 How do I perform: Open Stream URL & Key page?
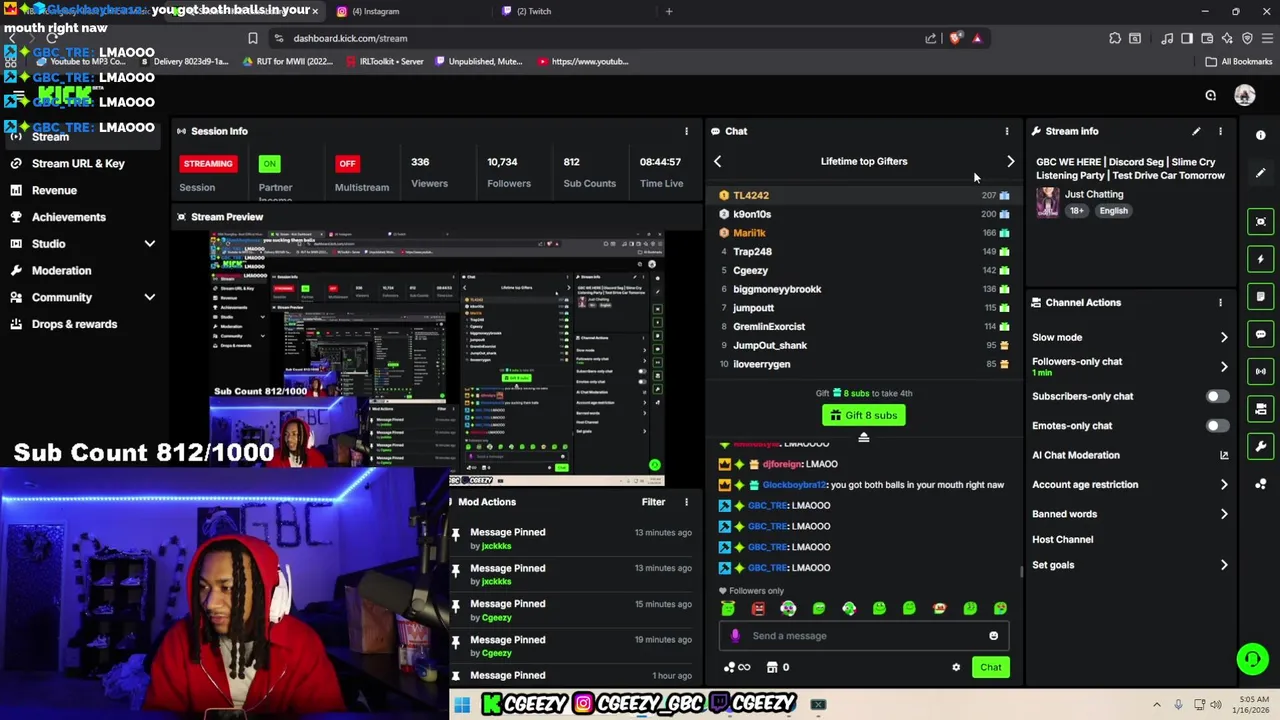[x=78, y=163]
